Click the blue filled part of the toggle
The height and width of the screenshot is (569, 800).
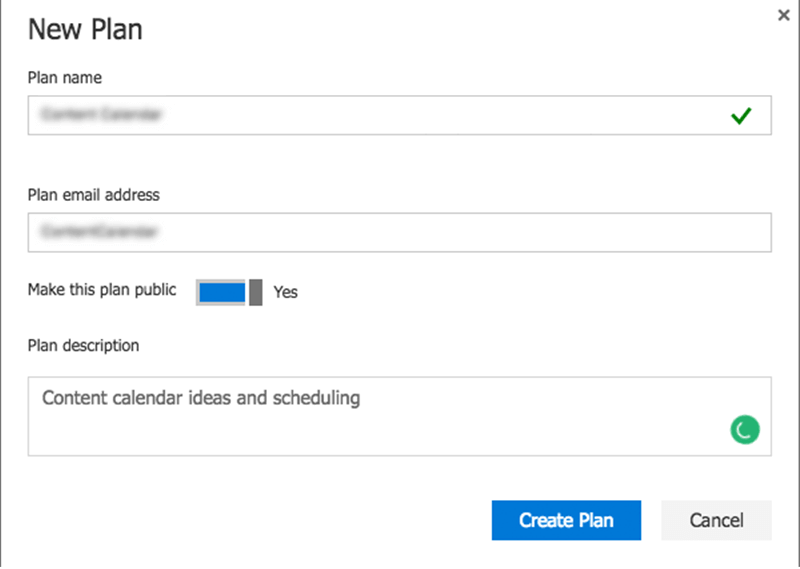pyautogui.click(x=222, y=293)
